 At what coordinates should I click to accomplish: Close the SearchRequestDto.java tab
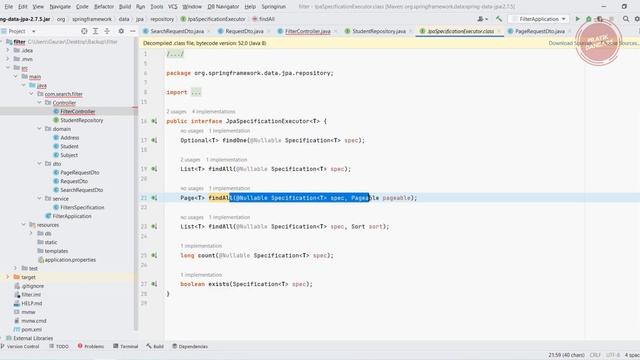tap(209, 31)
